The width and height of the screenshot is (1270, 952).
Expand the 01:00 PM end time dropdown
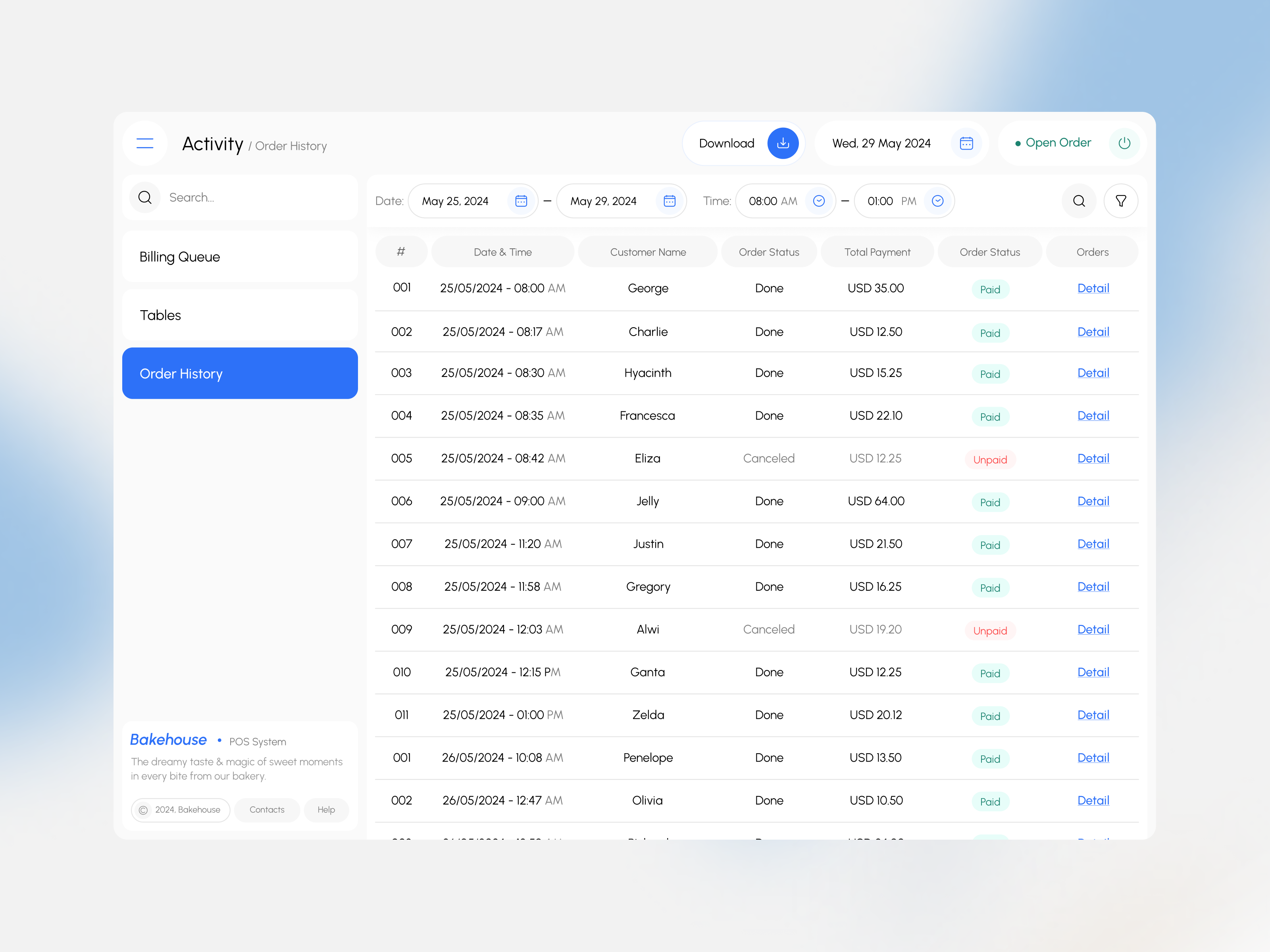pyautogui.click(x=937, y=201)
